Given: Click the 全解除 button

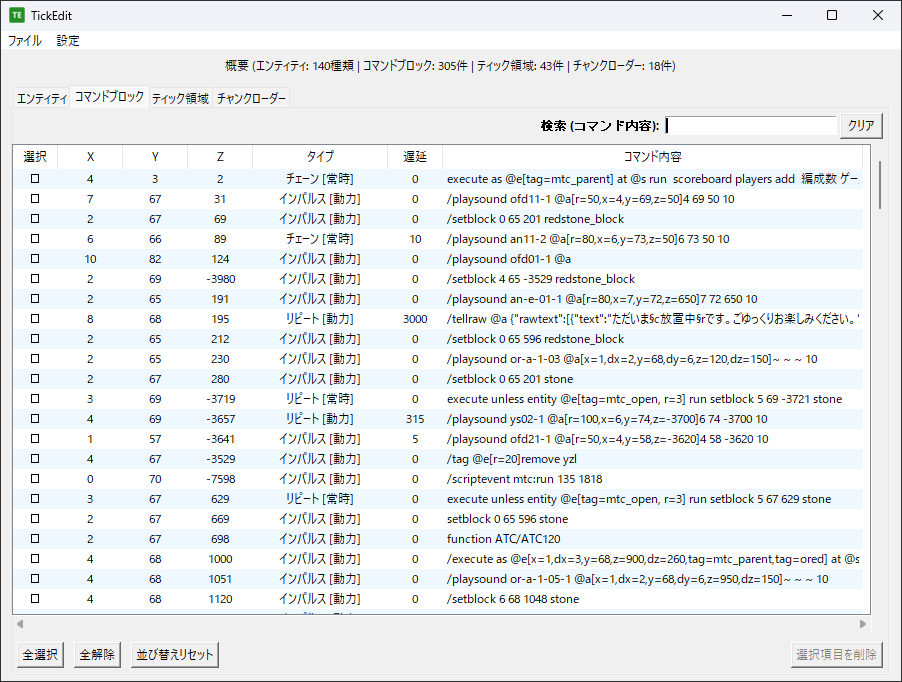Looking at the screenshot, I should click(97, 654).
